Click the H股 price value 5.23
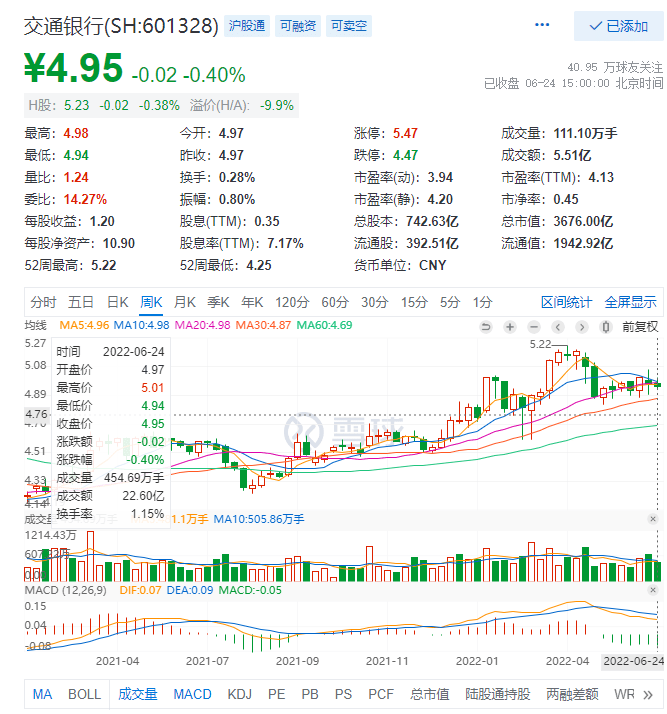Image resolution: width=667 pixels, height=714 pixels. click(76, 106)
